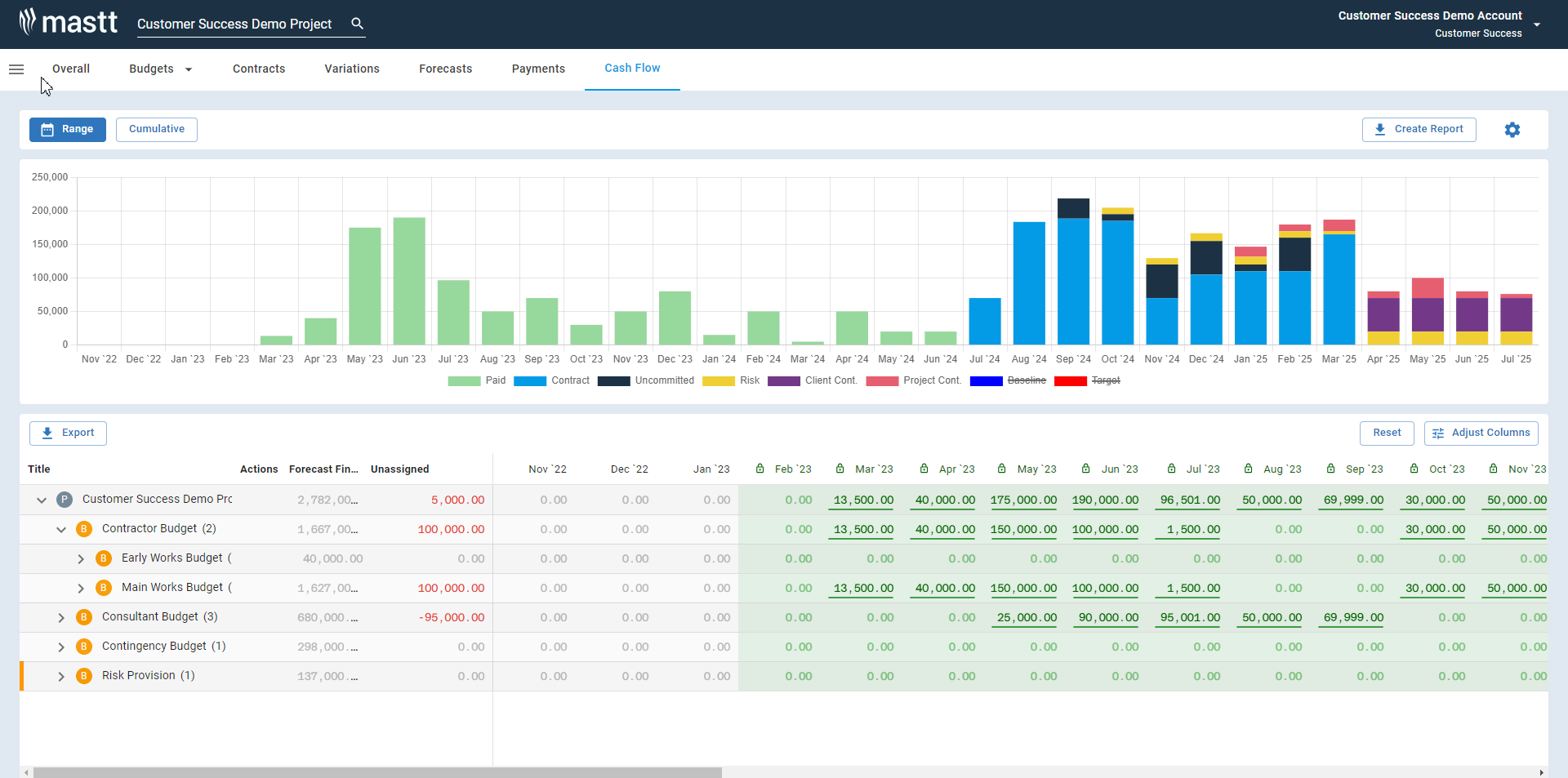Select the Range view mode
This screenshot has height=778, width=1568.
tap(67, 129)
